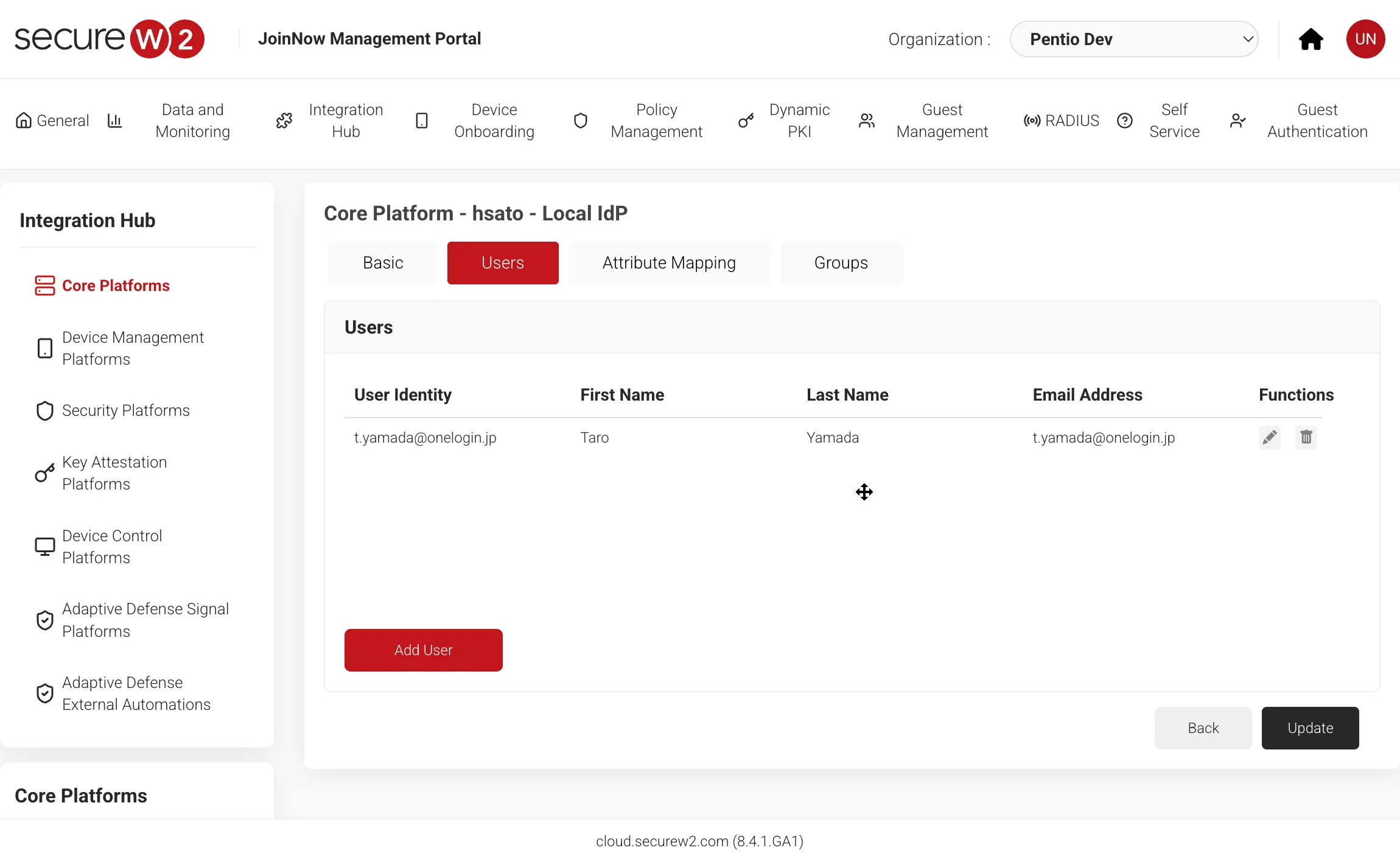Delete user t.yamada with trash icon

click(1306, 437)
